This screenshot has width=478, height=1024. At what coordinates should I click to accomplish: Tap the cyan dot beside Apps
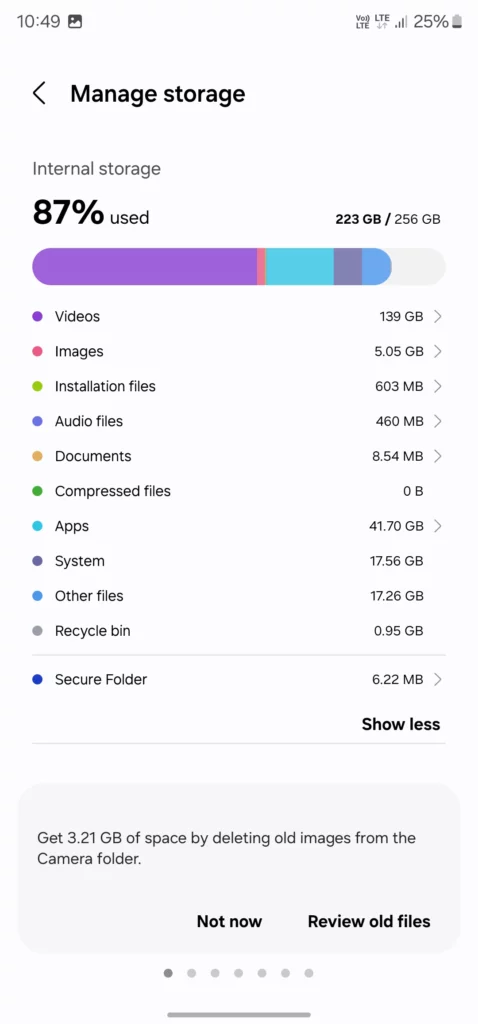point(37,526)
